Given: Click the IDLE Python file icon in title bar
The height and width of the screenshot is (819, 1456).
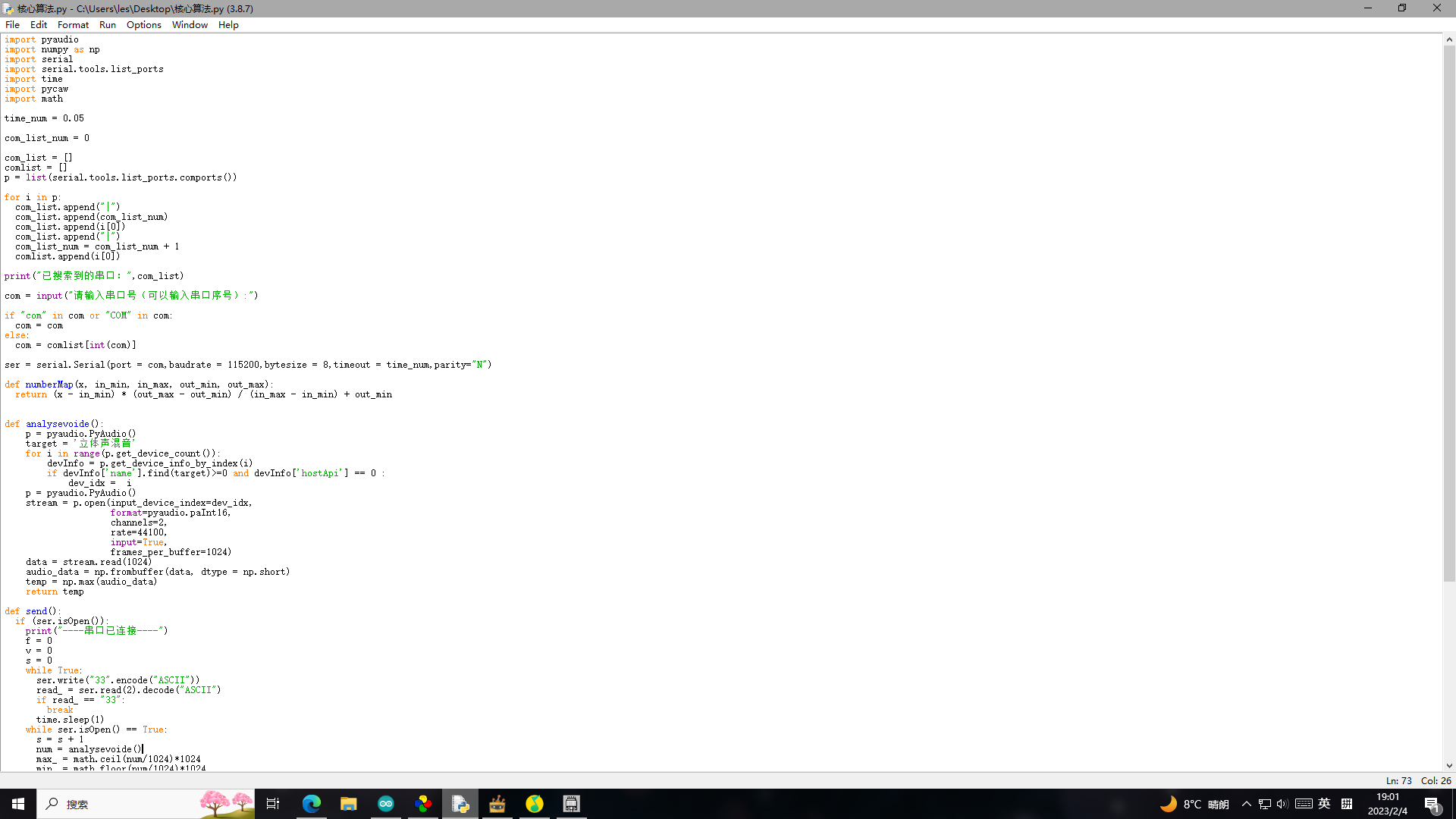Looking at the screenshot, I should tap(8, 8).
